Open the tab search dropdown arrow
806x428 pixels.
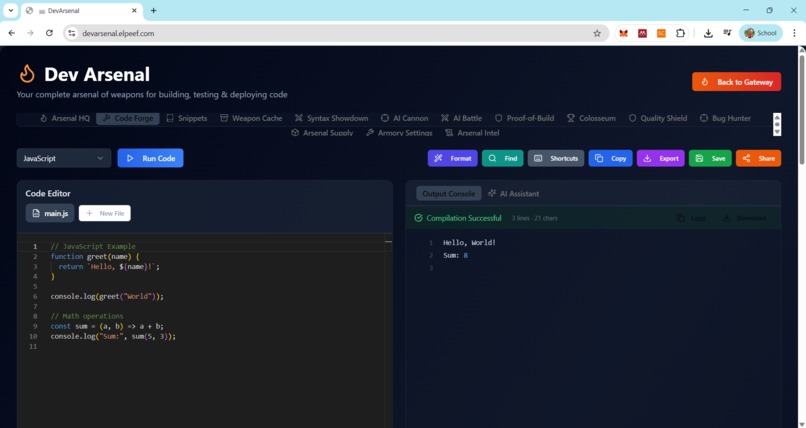pos(10,10)
